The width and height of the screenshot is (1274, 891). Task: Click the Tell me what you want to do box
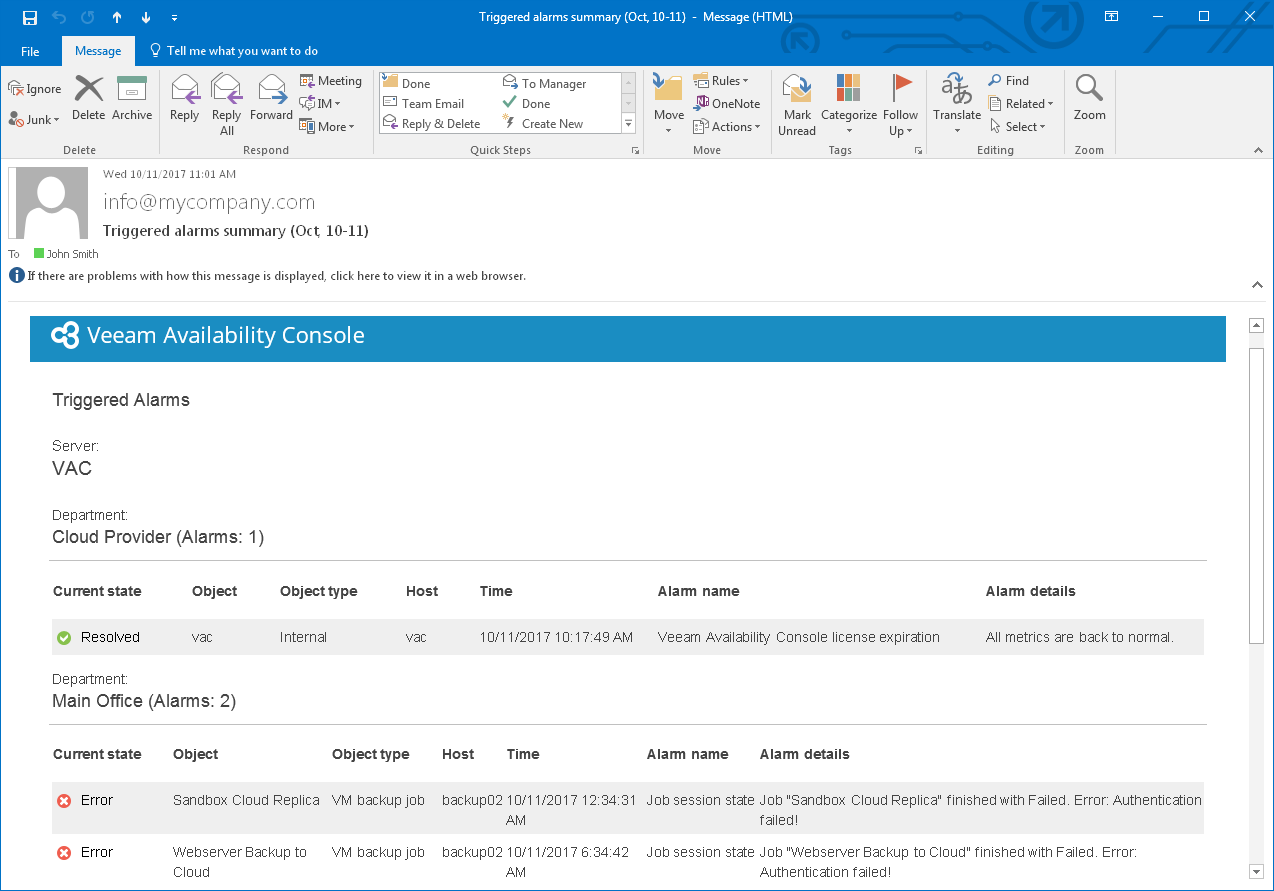tap(233, 51)
